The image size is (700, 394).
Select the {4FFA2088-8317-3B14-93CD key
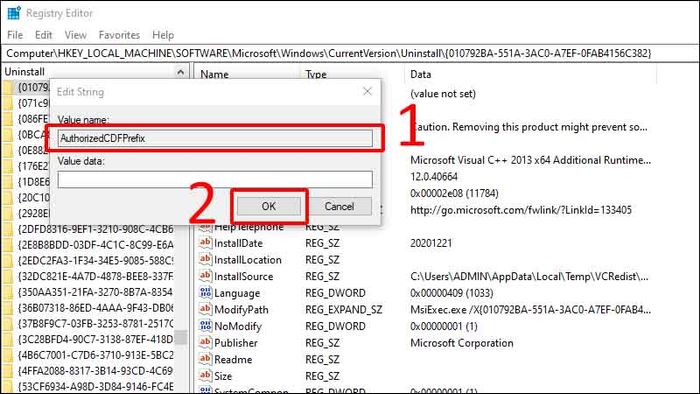96,370
